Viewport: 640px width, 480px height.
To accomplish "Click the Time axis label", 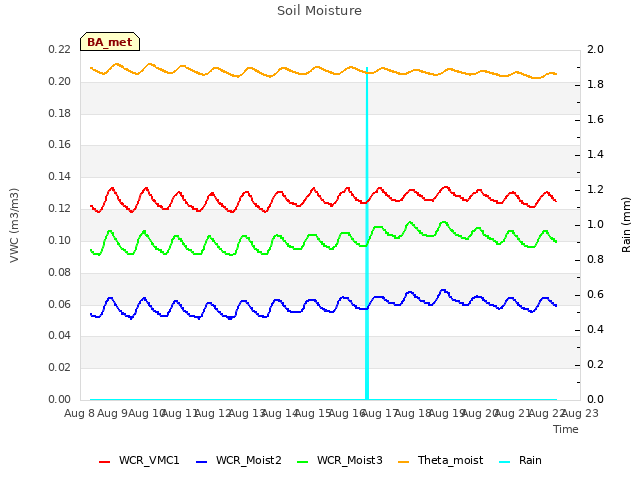I will coord(566,429).
